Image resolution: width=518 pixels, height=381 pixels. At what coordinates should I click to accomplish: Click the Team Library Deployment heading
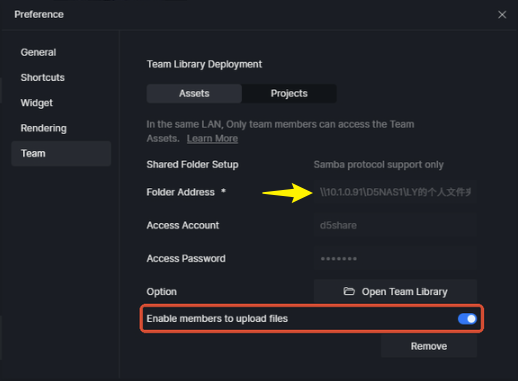[x=204, y=64]
